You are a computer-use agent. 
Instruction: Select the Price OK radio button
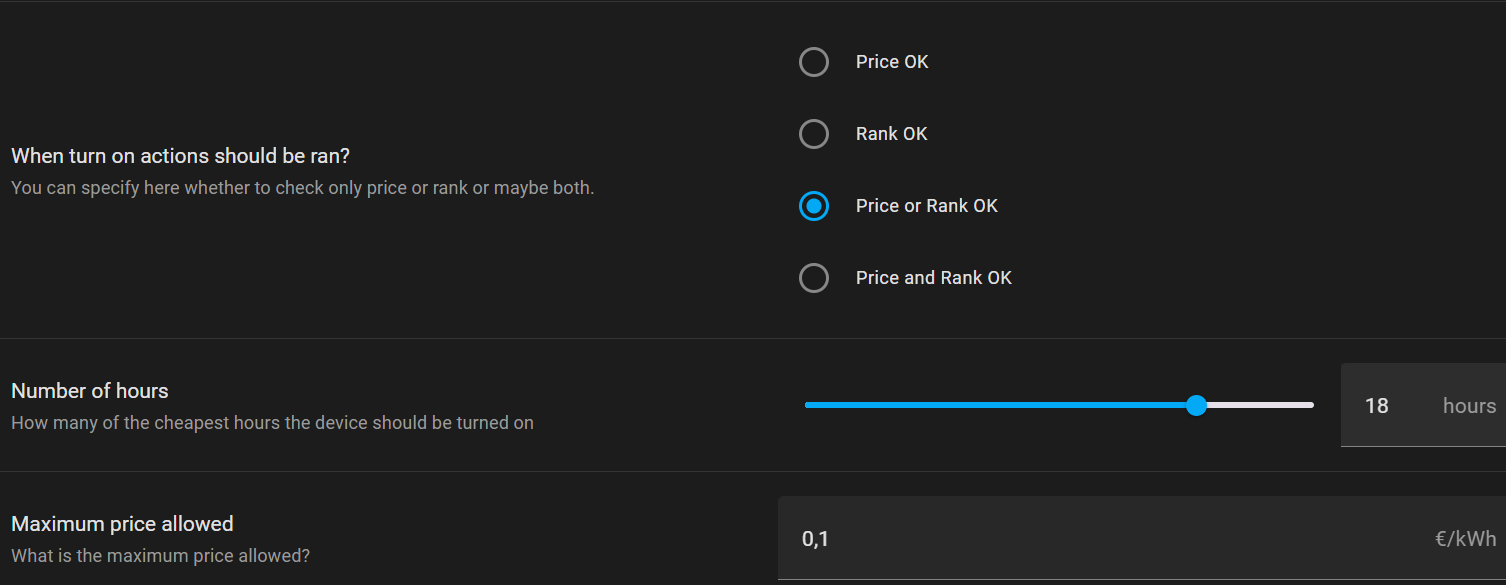pyautogui.click(x=814, y=62)
